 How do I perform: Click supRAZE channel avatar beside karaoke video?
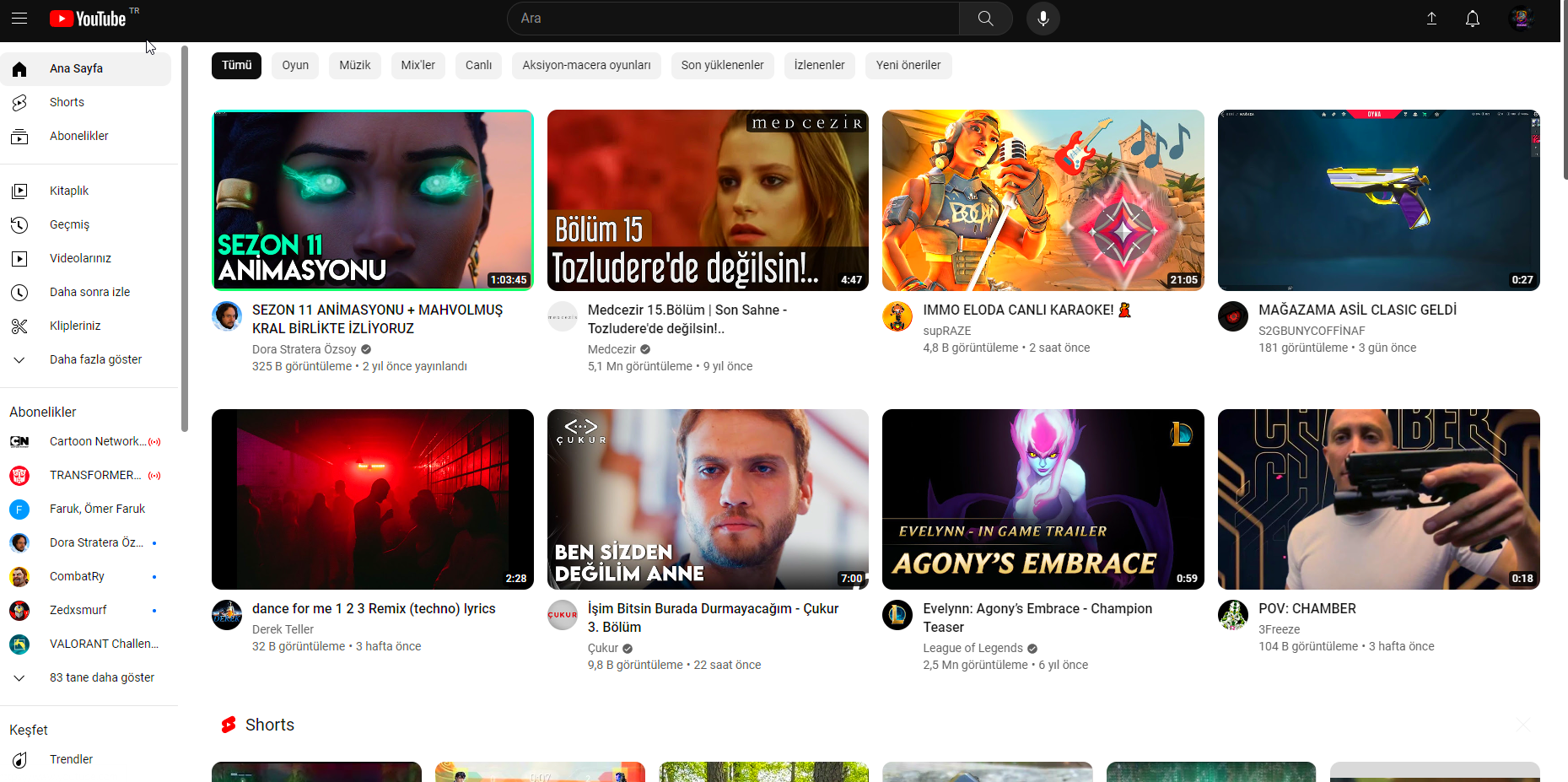[x=897, y=316]
